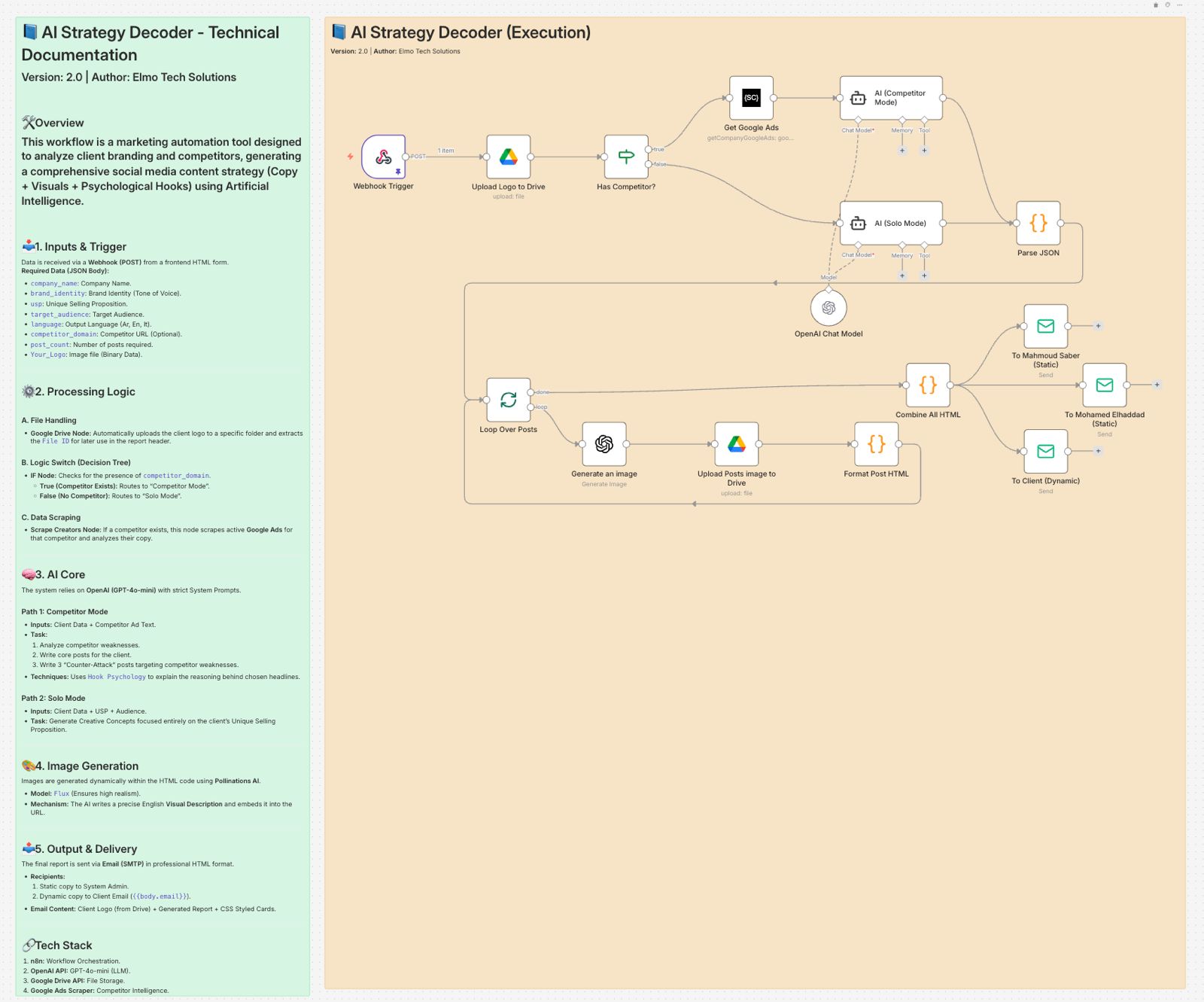1204x1002 pixels.
Task: Open the Combine All HTML node
Action: tap(928, 385)
